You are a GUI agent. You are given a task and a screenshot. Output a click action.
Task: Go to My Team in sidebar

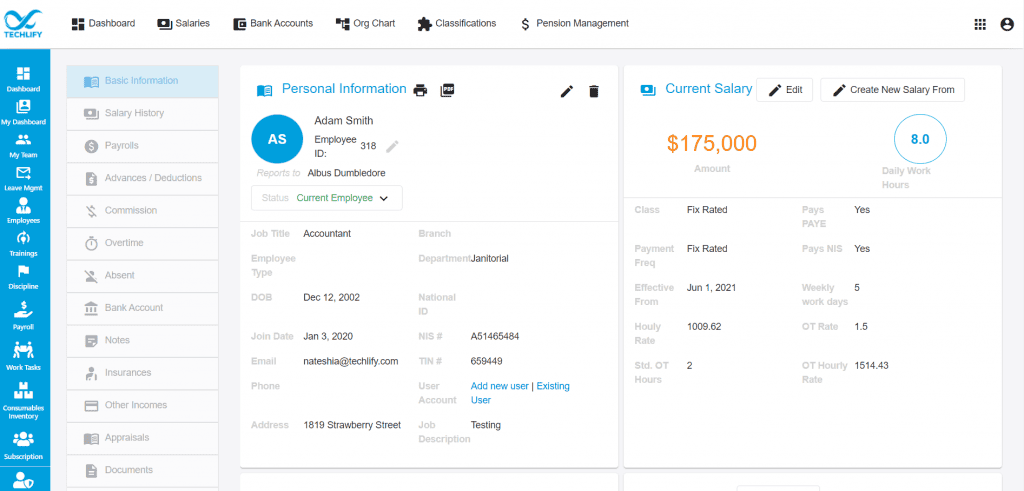click(24, 146)
